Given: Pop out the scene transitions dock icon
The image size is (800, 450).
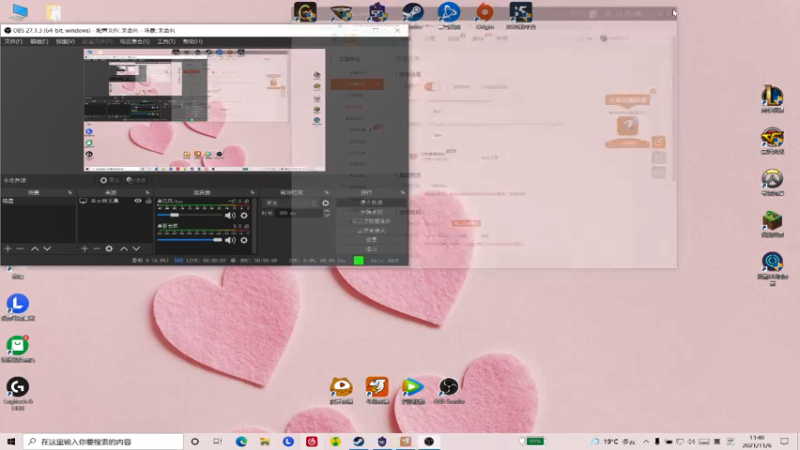Looking at the screenshot, I should coord(327,192).
